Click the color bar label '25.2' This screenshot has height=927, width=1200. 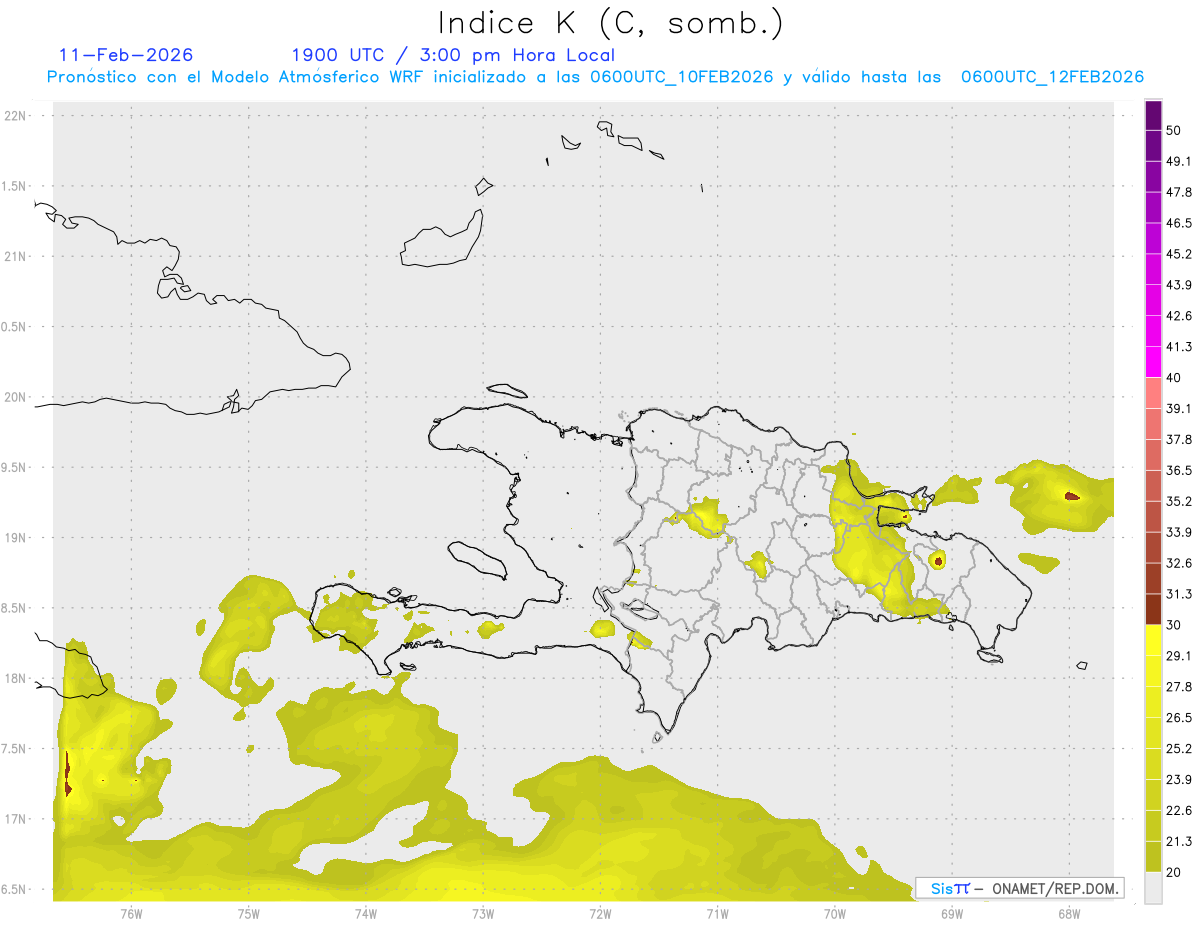[x=1179, y=748]
